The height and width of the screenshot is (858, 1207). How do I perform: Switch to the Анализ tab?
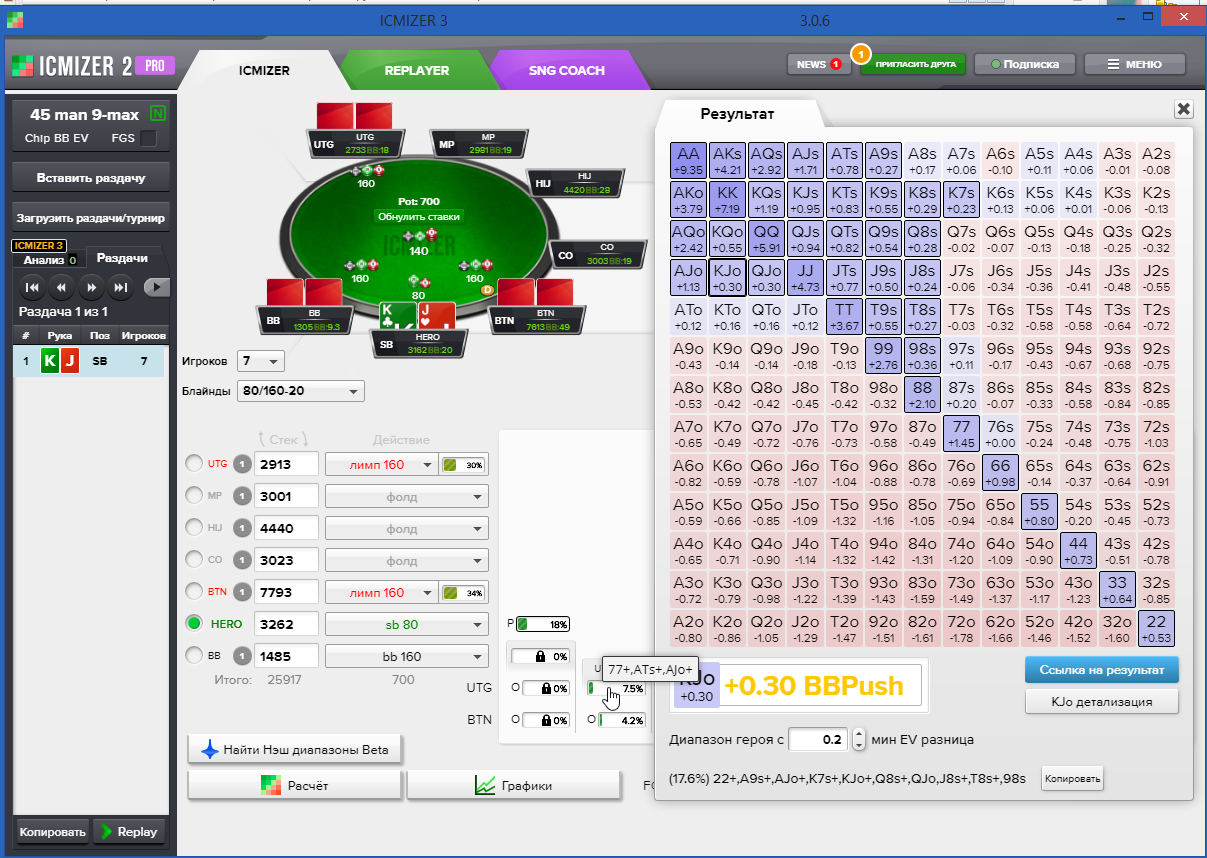[x=50, y=260]
